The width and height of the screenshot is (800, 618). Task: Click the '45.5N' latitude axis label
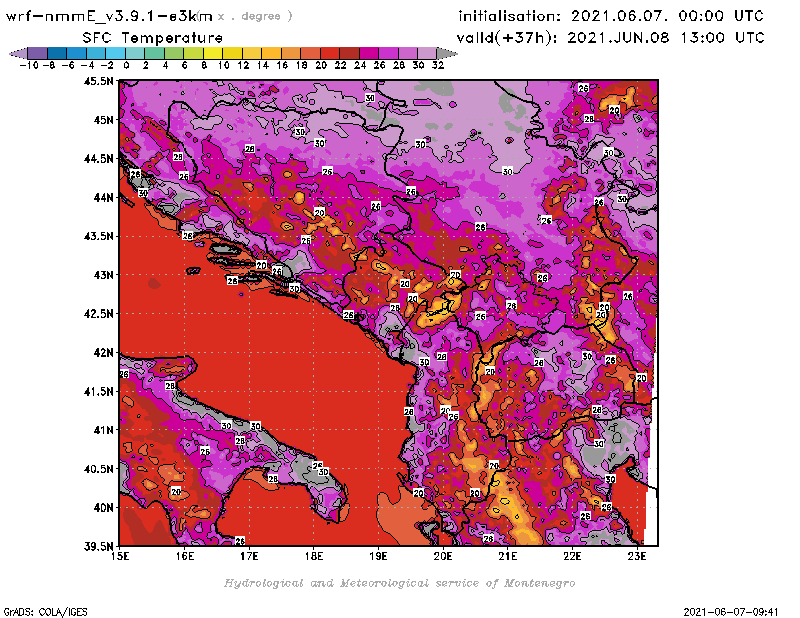point(98,81)
